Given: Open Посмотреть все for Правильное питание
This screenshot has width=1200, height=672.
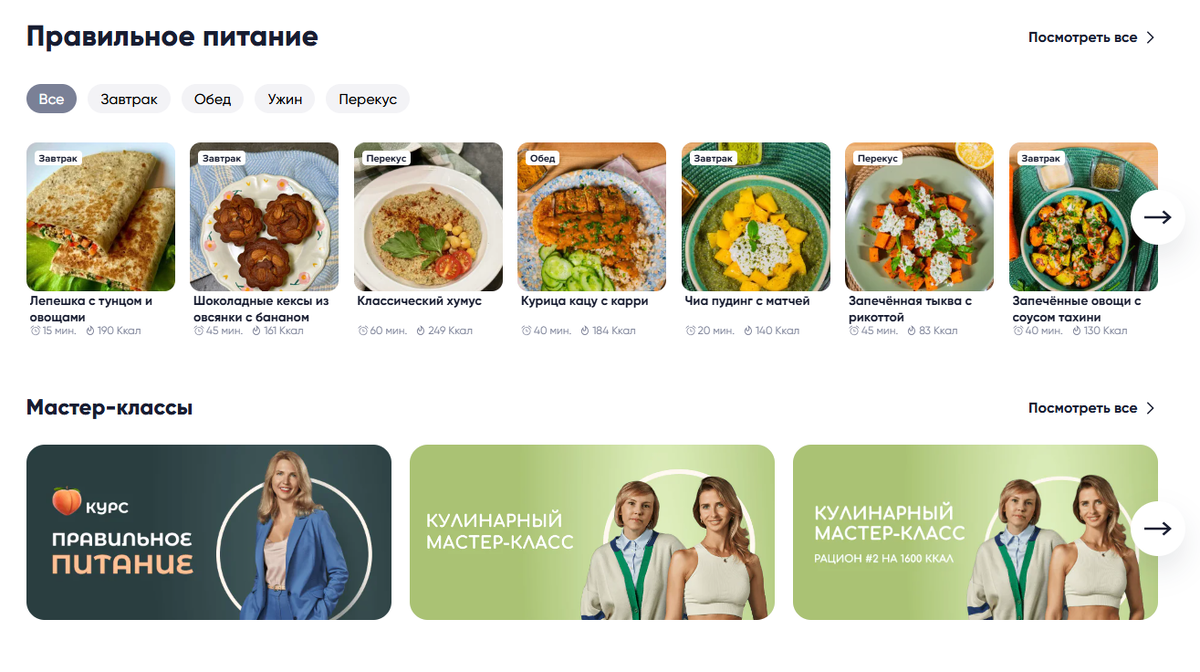Looking at the screenshot, I should click(1082, 38).
